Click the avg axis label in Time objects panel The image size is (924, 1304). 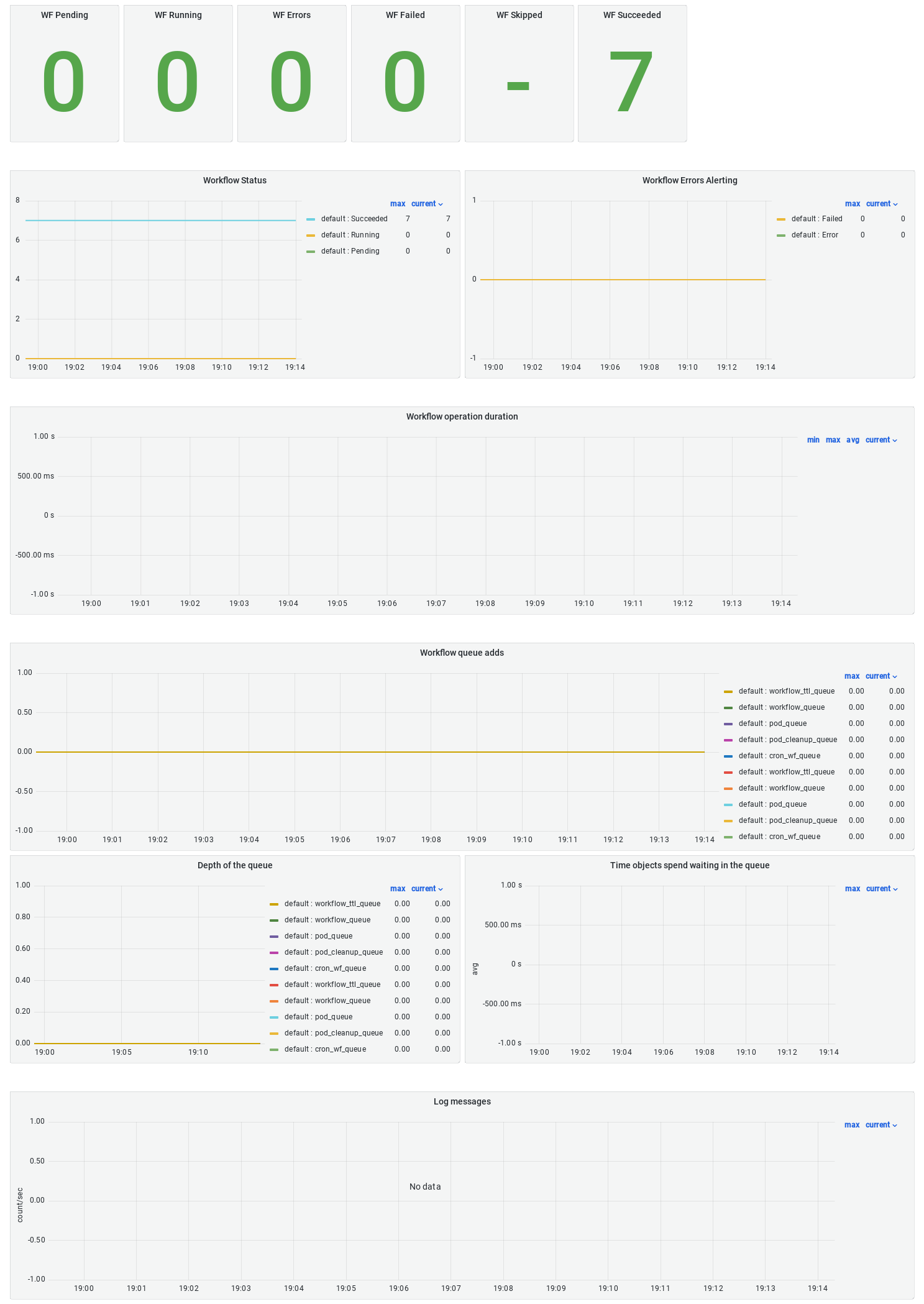475,968
